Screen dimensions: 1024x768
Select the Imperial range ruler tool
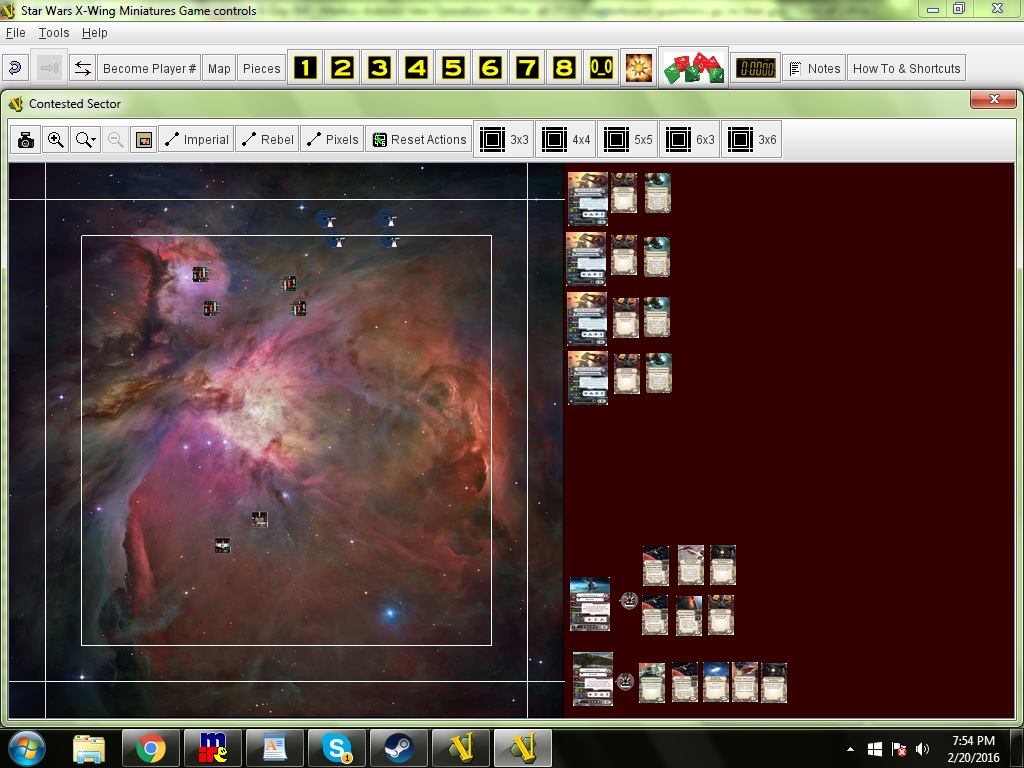196,140
